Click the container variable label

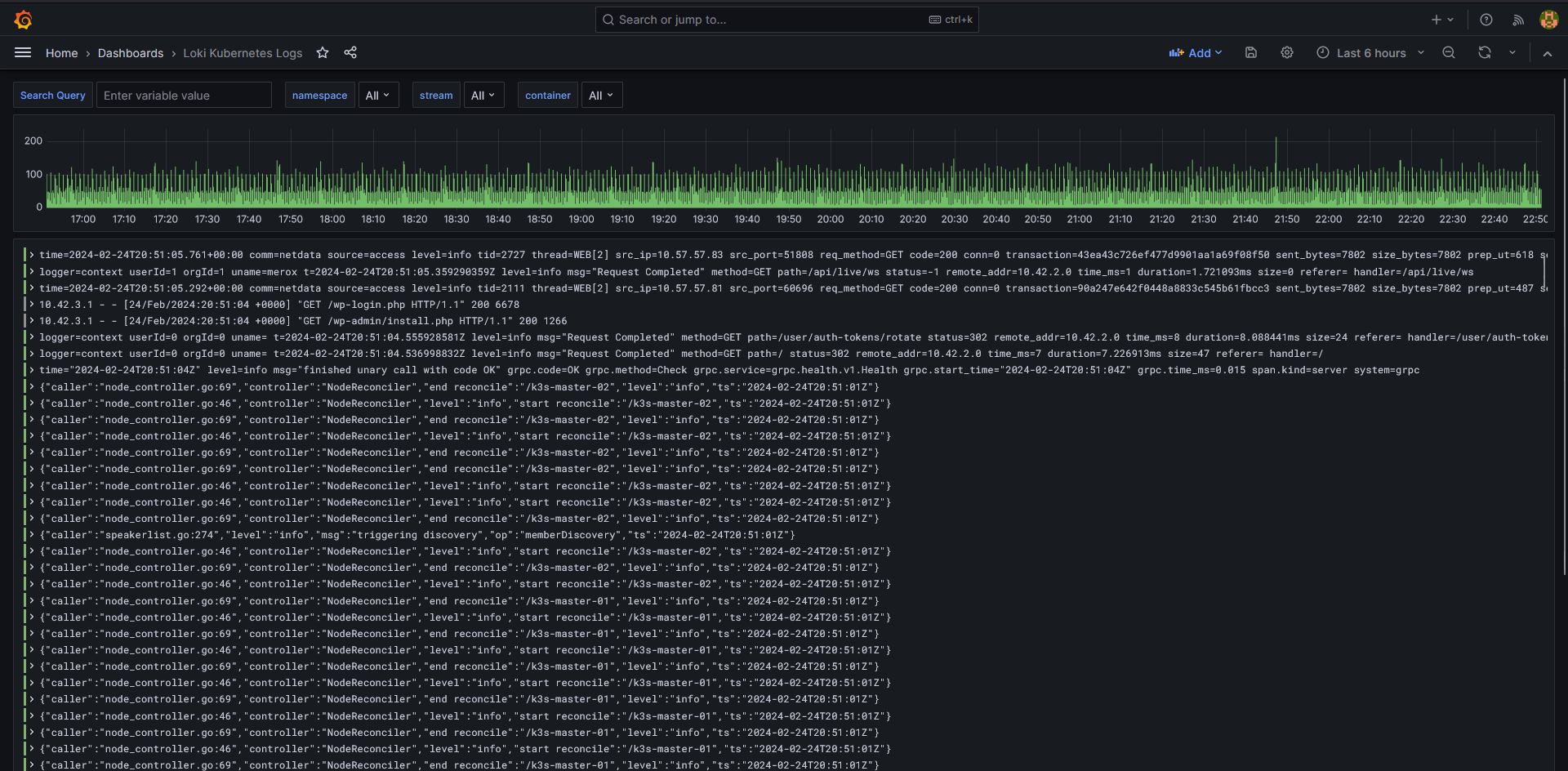click(548, 96)
